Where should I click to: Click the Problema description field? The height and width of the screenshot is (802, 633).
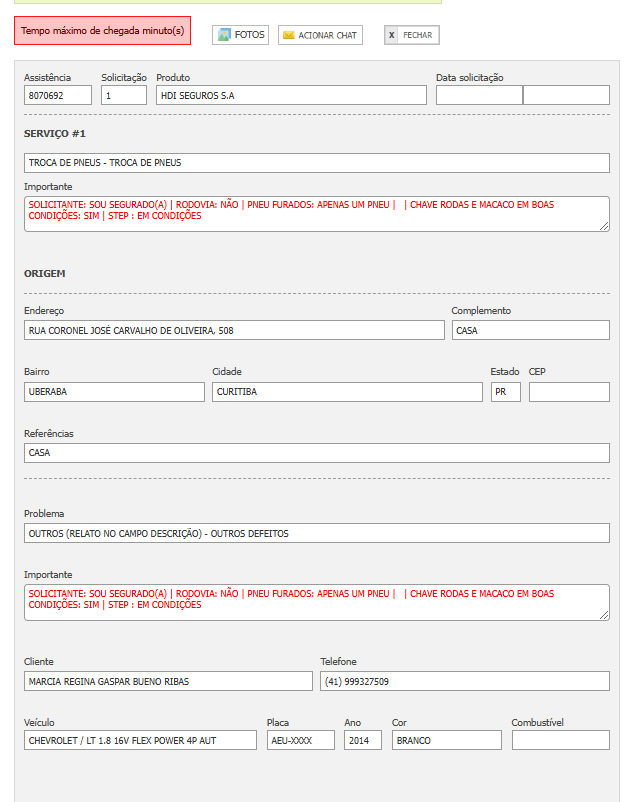tap(316, 533)
